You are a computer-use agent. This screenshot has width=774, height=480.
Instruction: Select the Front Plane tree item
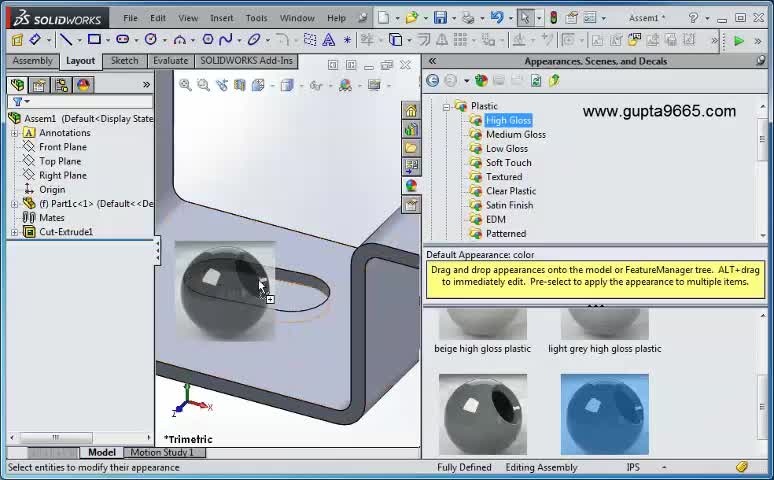coord(63,147)
